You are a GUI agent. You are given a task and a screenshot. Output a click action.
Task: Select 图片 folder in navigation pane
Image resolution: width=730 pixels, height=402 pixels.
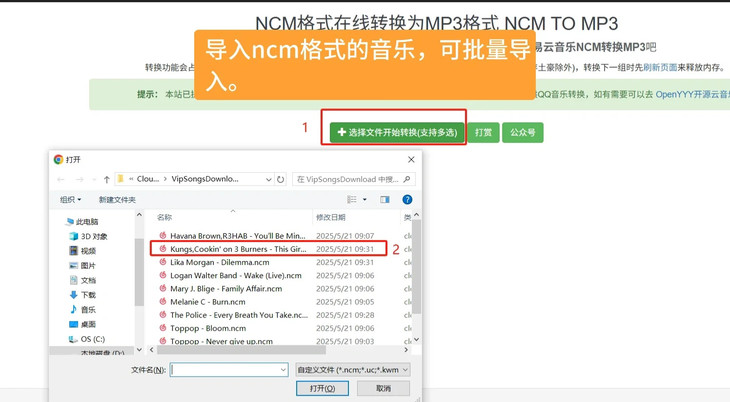83,266
